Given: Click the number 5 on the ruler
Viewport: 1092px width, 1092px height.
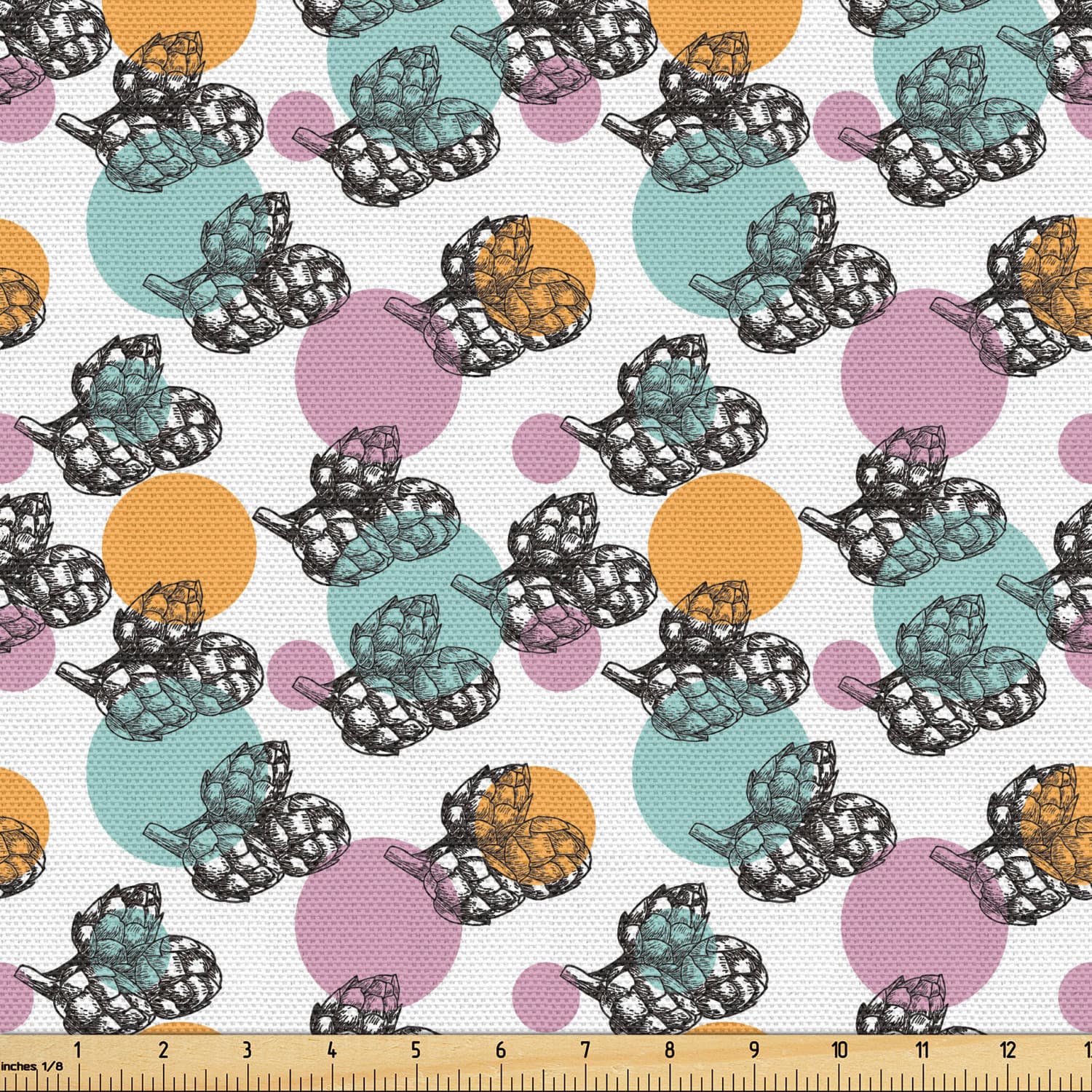Looking at the screenshot, I should pos(416,1050).
